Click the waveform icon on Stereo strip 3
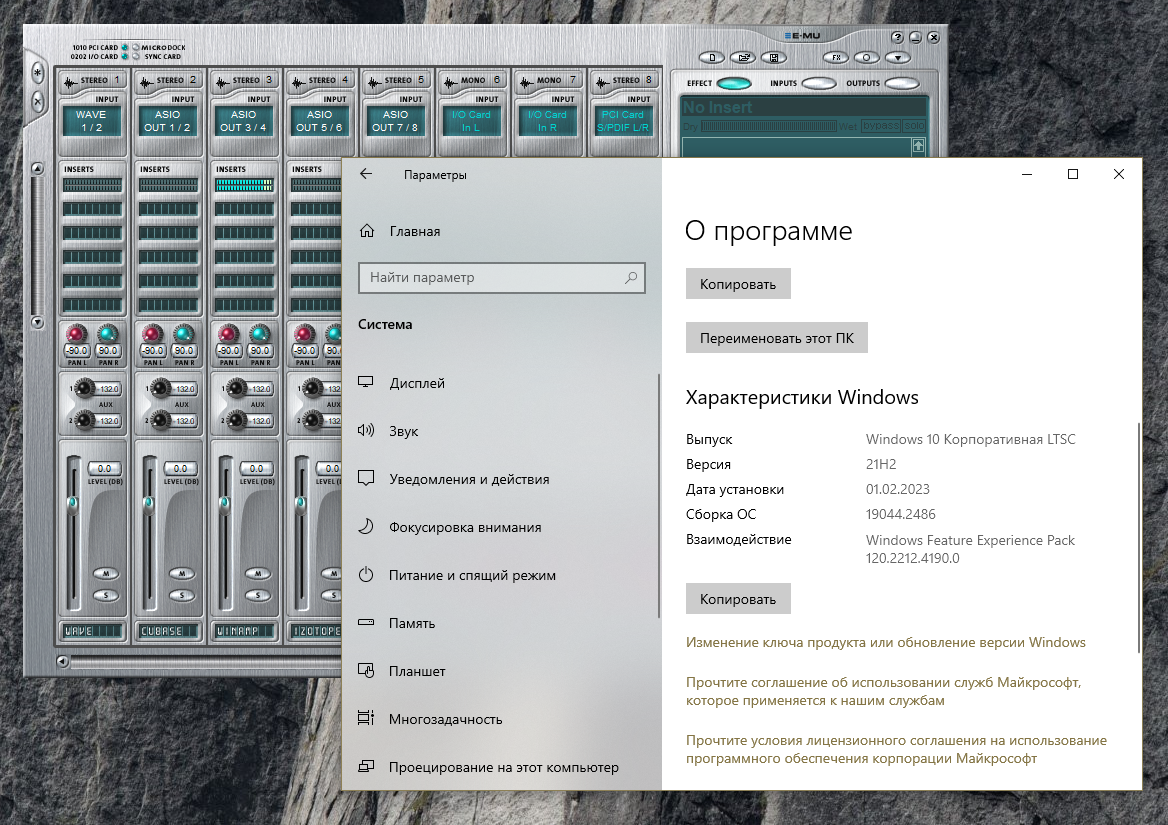This screenshot has width=1168, height=825. pos(222,81)
